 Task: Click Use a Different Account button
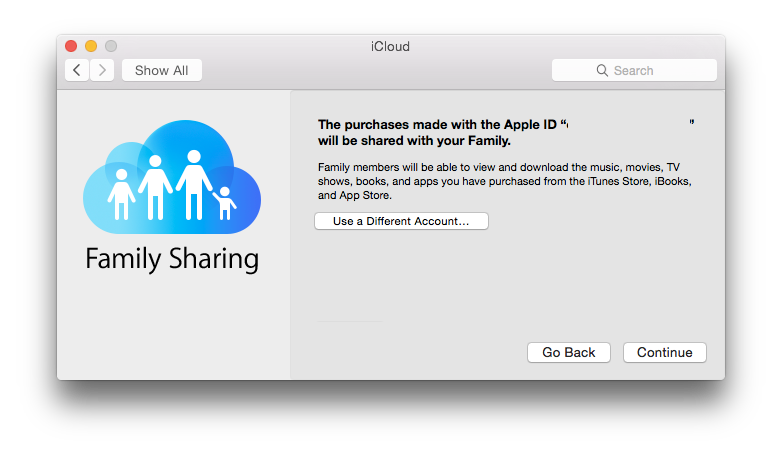(x=401, y=221)
